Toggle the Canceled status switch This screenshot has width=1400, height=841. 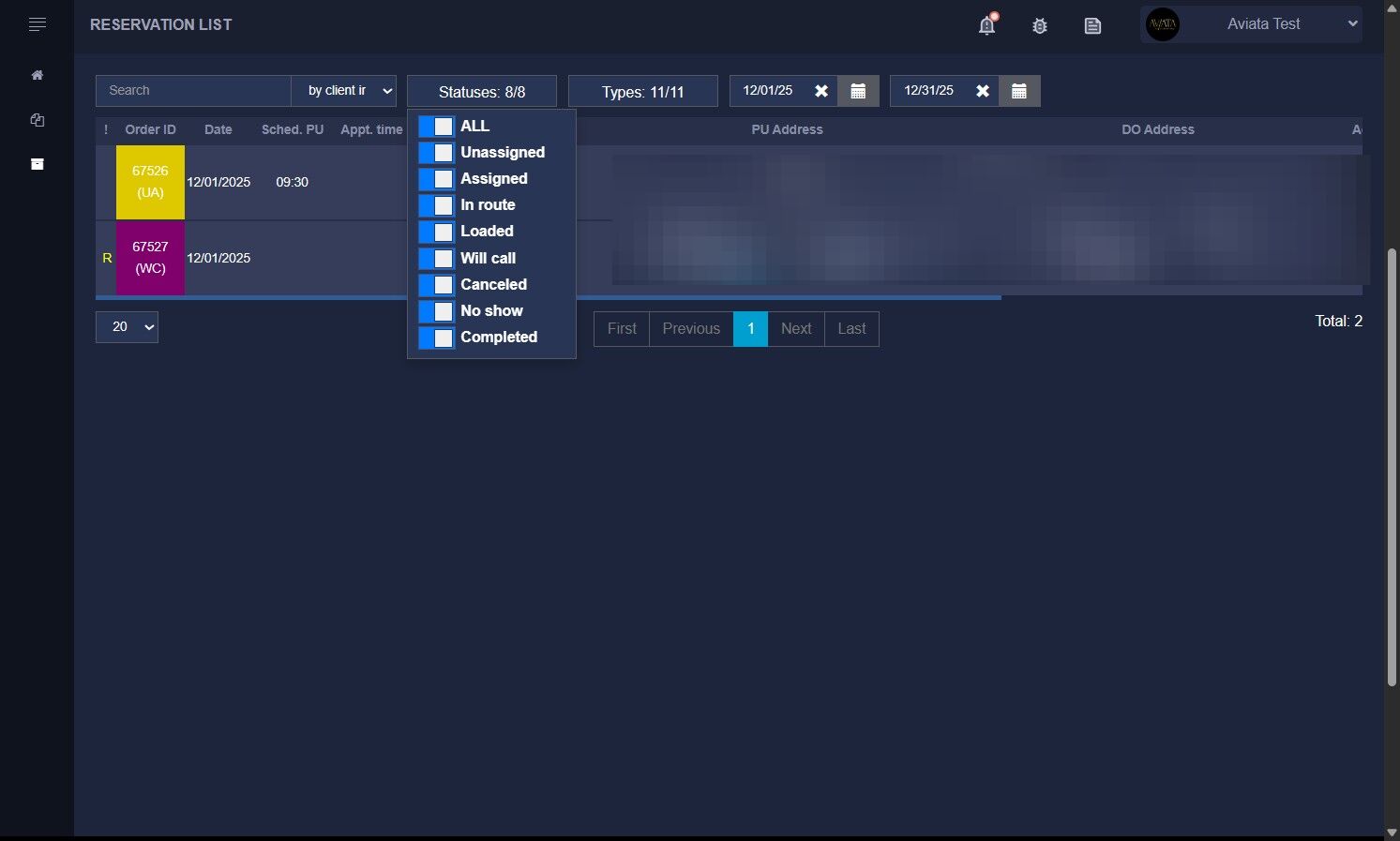(x=437, y=285)
